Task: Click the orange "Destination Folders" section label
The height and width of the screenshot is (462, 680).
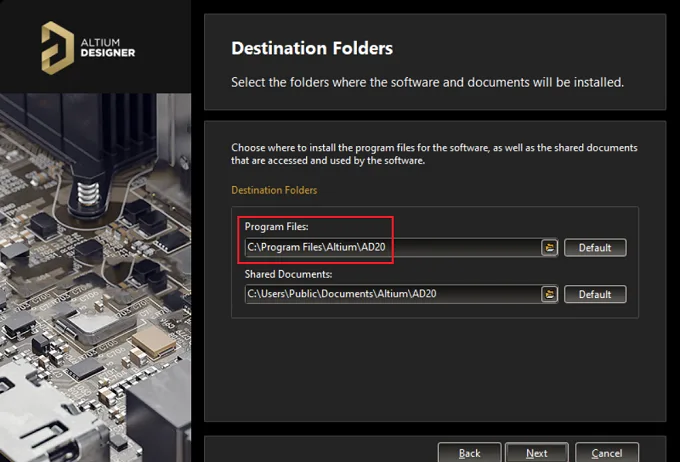Action: tap(274, 190)
